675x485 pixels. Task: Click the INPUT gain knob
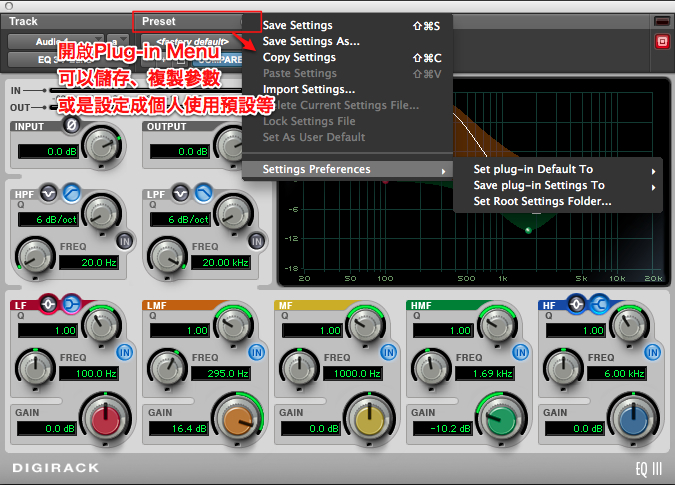coord(102,146)
